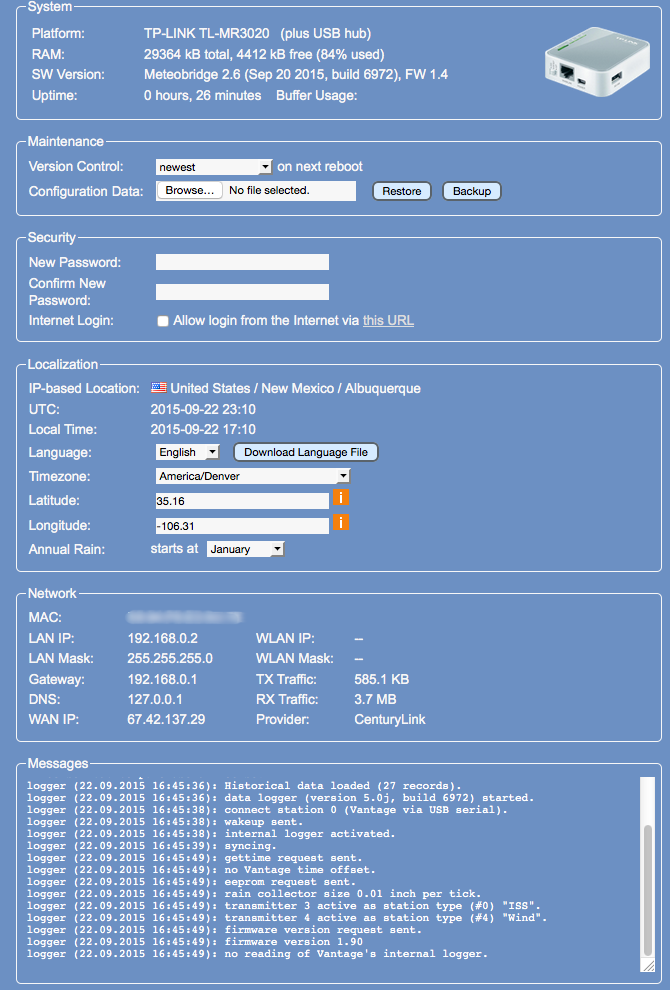The height and width of the screenshot is (990, 670).
Task: Open the Annual Rain start month dropdown
Action: point(245,549)
